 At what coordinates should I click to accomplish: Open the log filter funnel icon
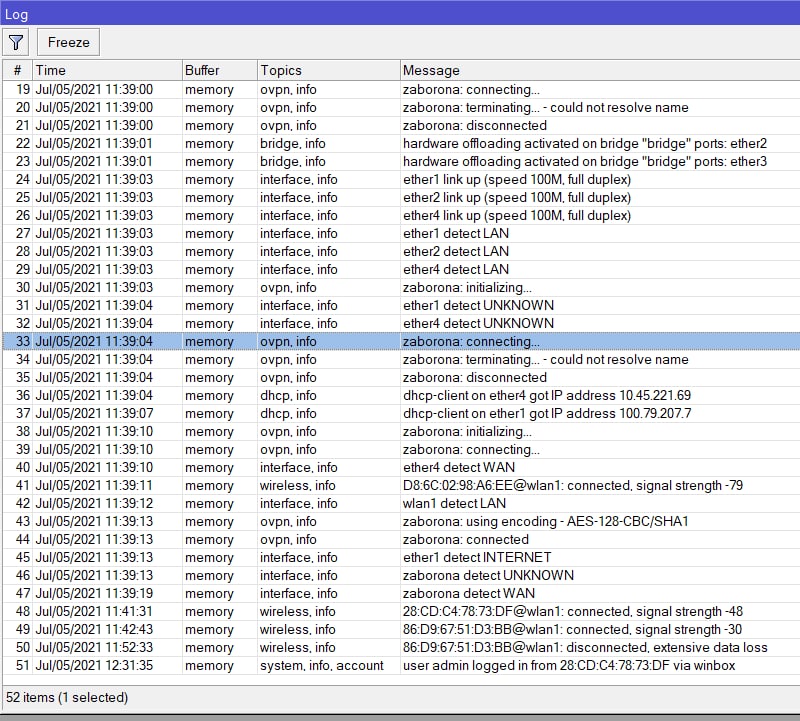pyautogui.click(x=16, y=42)
